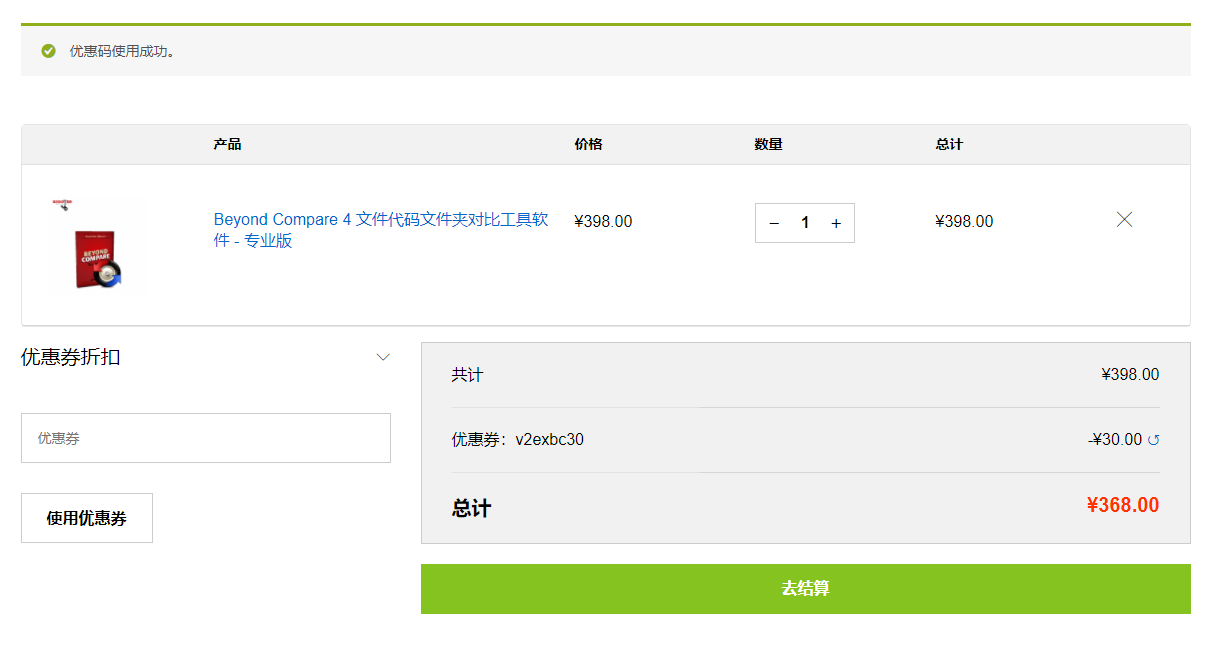Remove applied coupon with the undo arrow icon
The image size is (1210, 646).
(x=1153, y=440)
